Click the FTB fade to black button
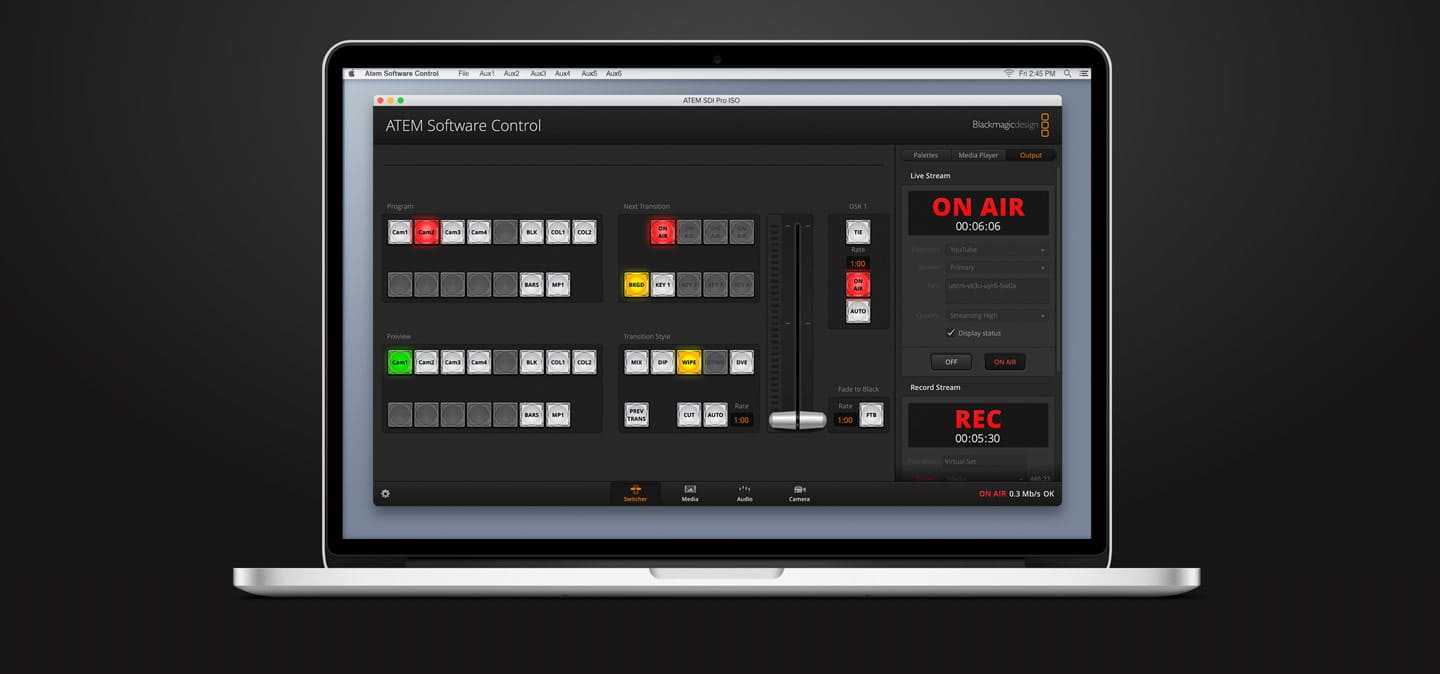Image resolution: width=1440 pixels, height=674 pixels. (871, 414)
